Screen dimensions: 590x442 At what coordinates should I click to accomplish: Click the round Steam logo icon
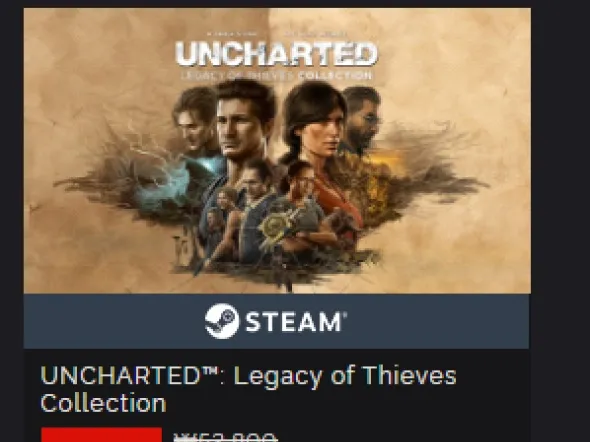pyautogui.click(x=222, y=321)
